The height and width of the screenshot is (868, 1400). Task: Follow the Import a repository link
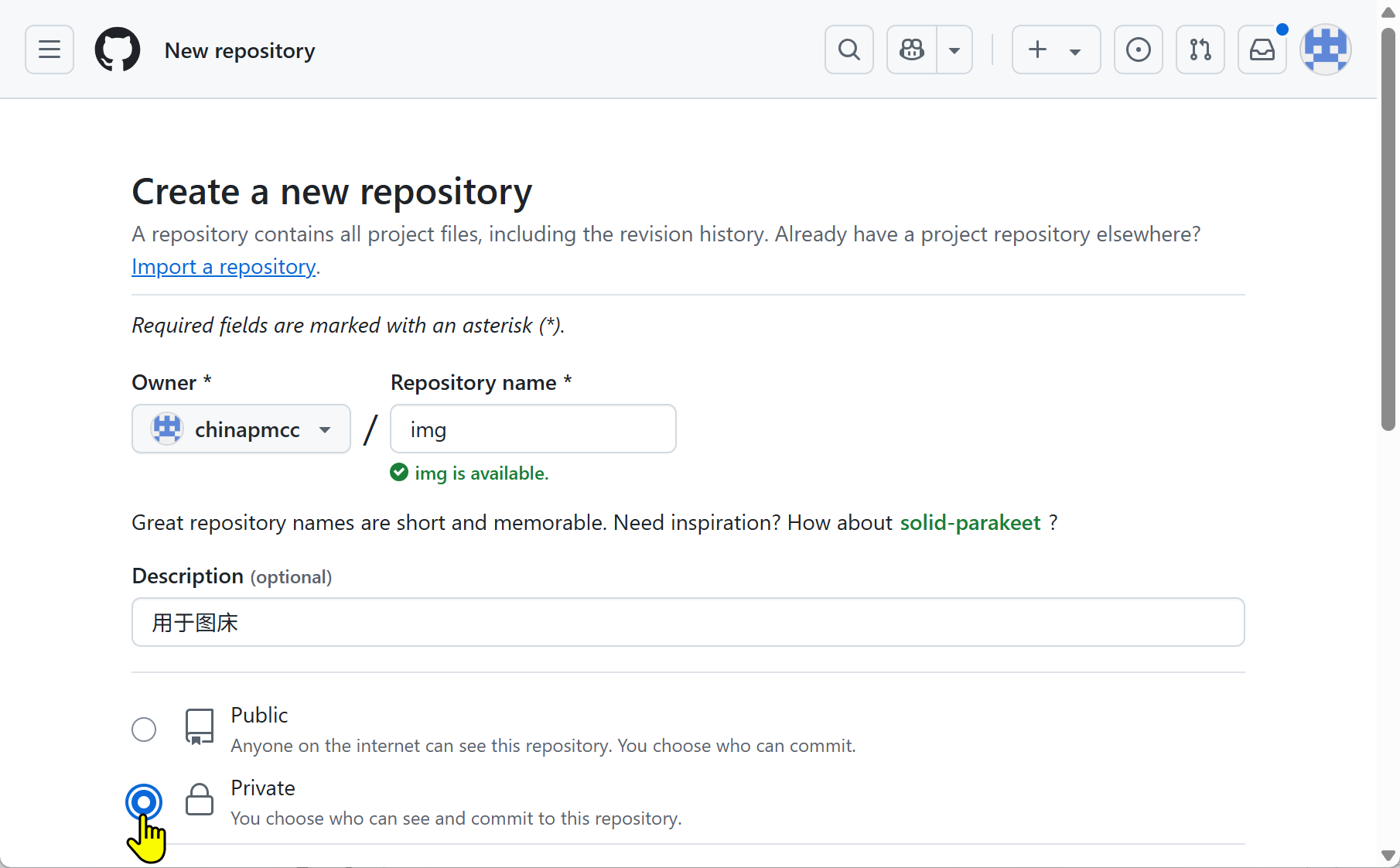coord(224,267)
